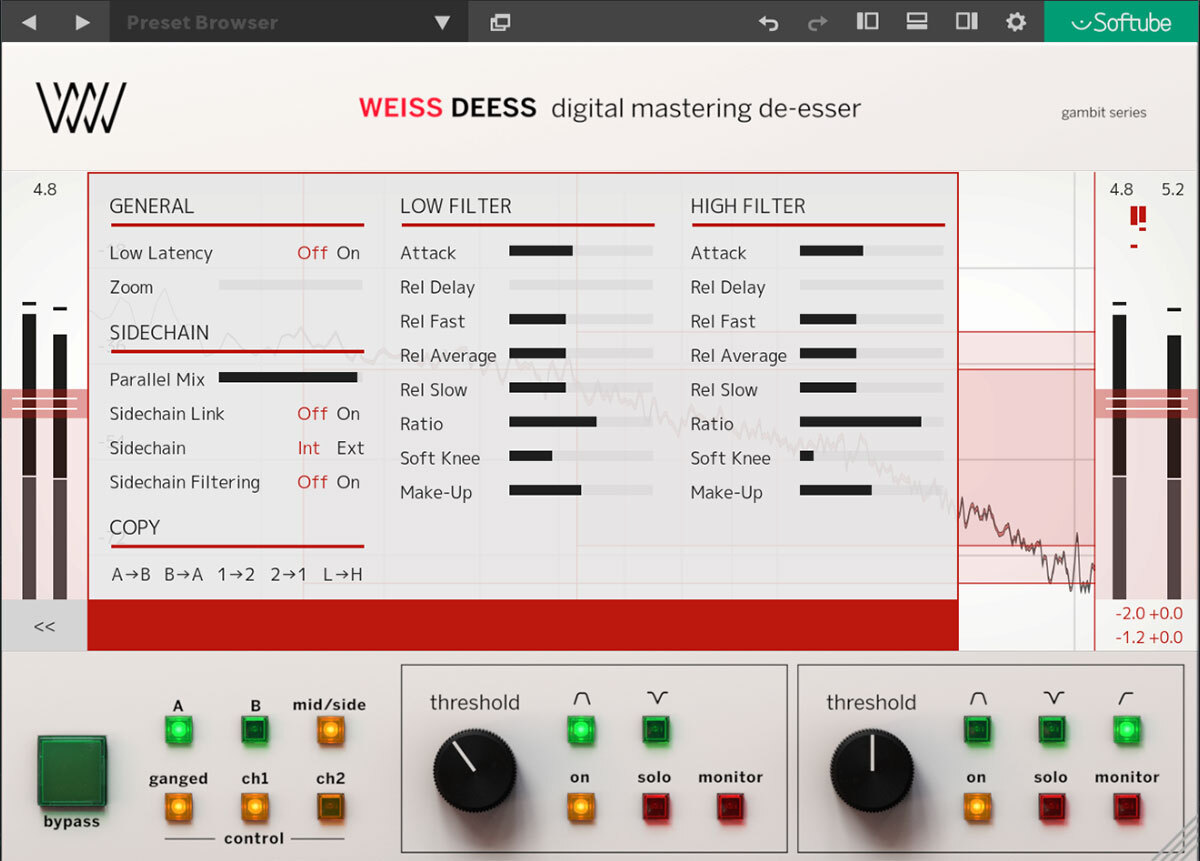Toggle the left side panel layout icon

coord(867,21)
